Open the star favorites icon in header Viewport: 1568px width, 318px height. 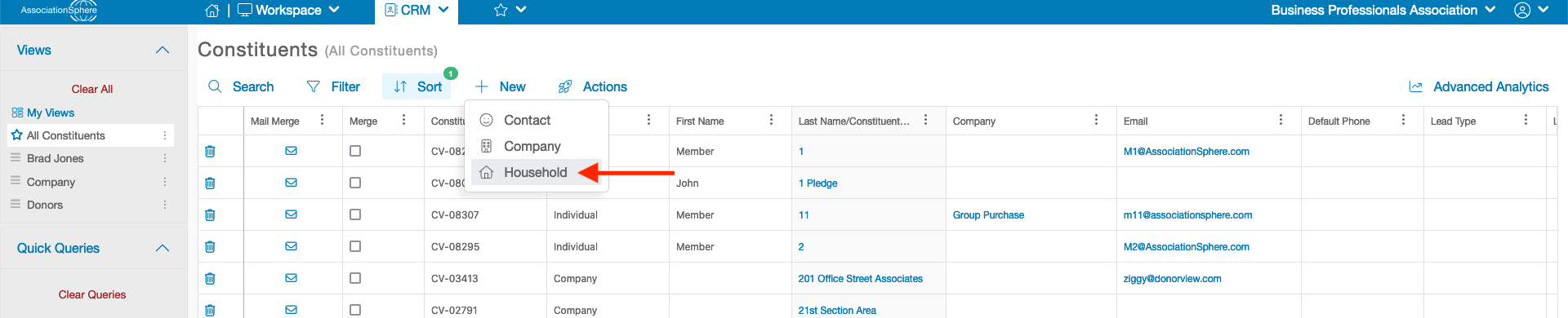point(501,11)
